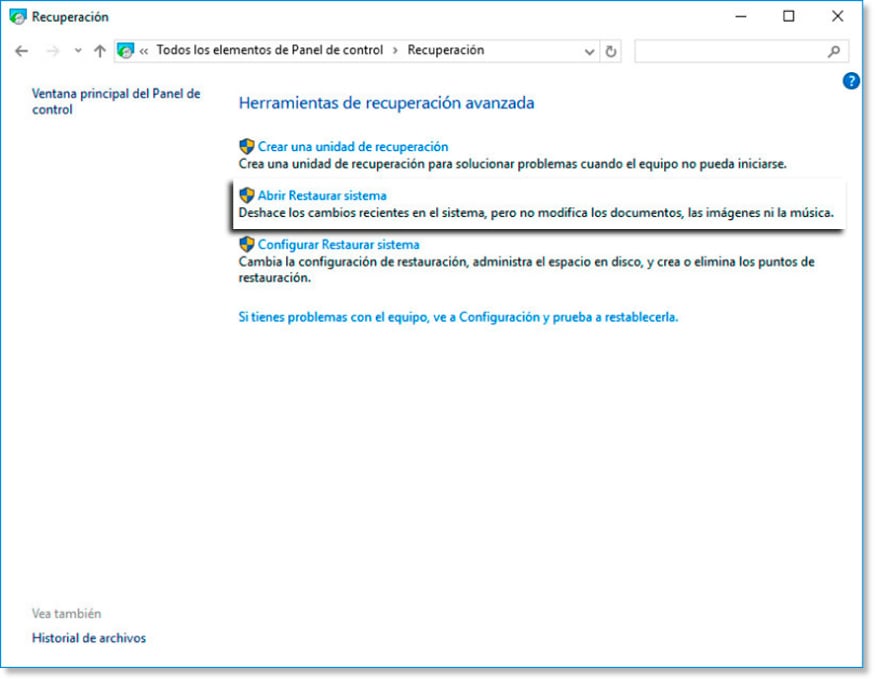The width and height of the screenshot is (875, 679).
Task: Click the double chevron in address bar
Action: [144, 51]
